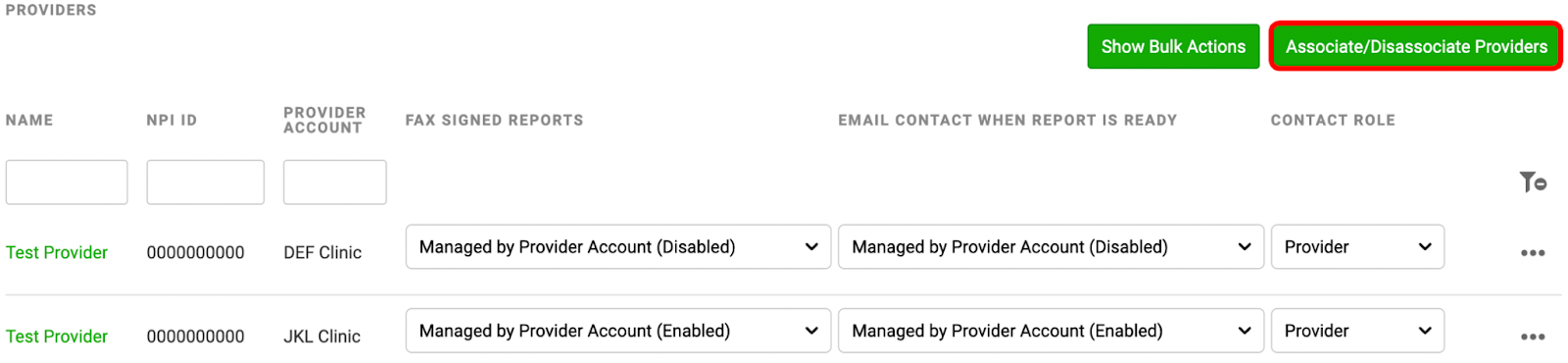Click the clear filters funnel icon
The width and height of the screenshot is (1568, 363).
tap(1533, 181)
